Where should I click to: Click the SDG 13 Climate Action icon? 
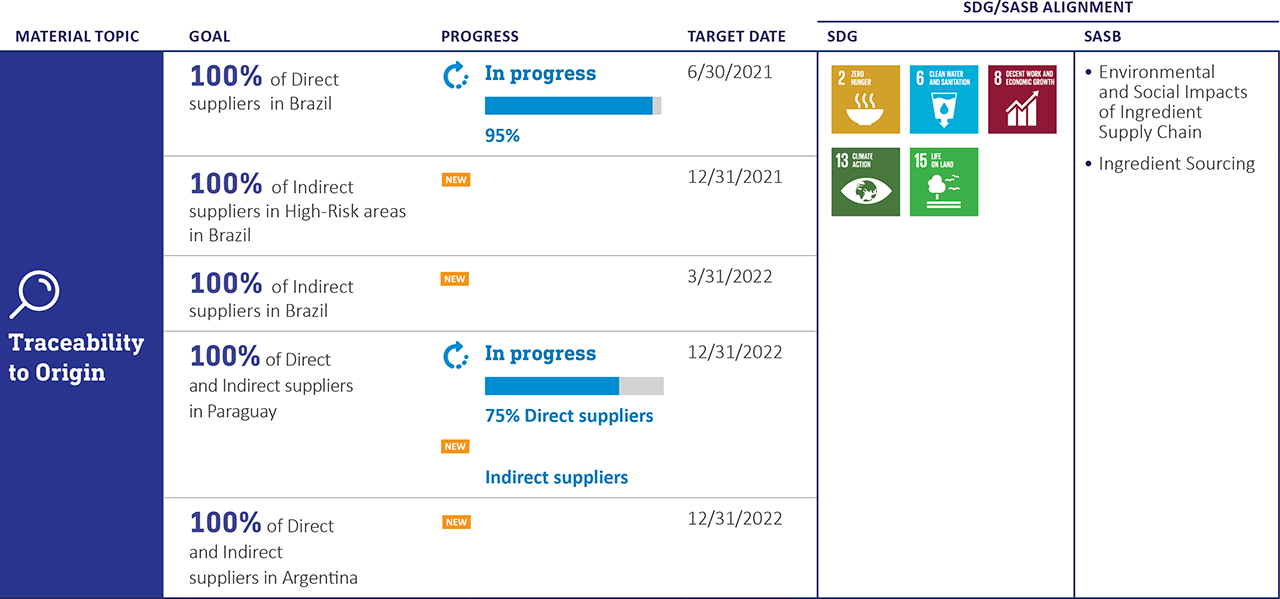pyautogui.click(x=865, y=182)
